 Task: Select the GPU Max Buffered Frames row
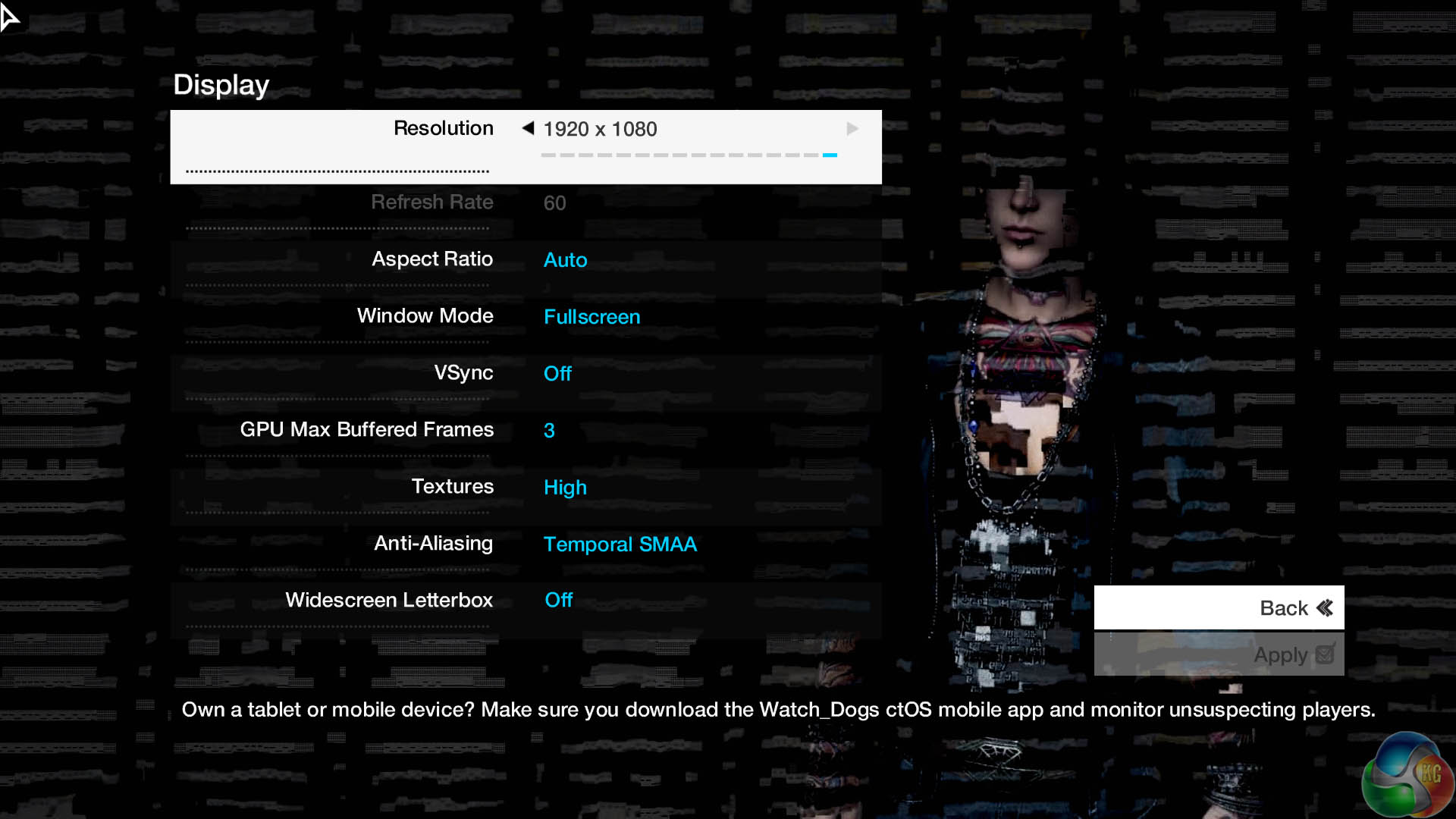[x=366, y=430]
